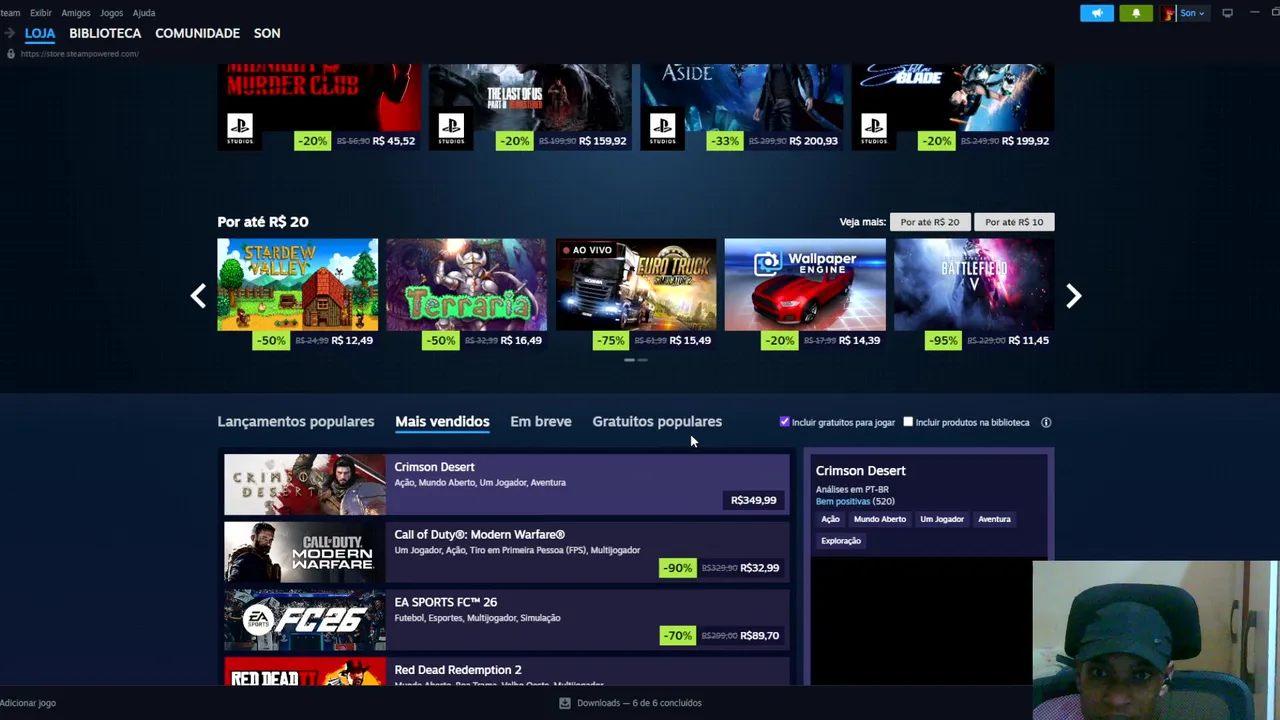Click the "Por até R$ 10" see-more button
Viewport: 1280px width, 720px height.
click(1014, 222)
